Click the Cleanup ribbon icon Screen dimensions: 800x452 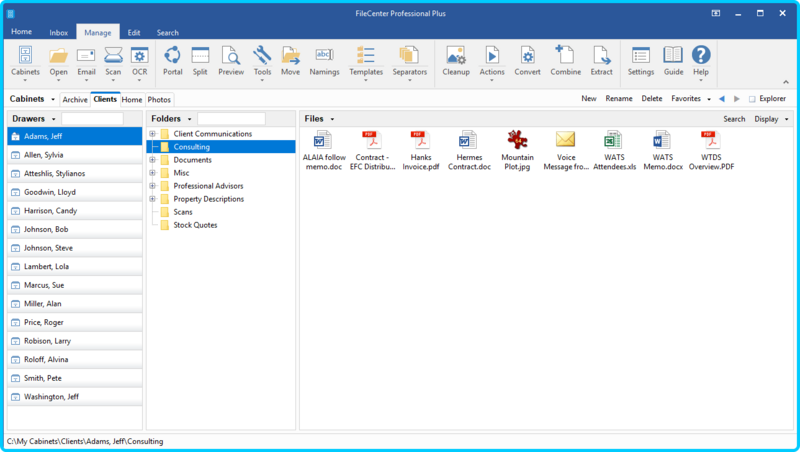456,61
